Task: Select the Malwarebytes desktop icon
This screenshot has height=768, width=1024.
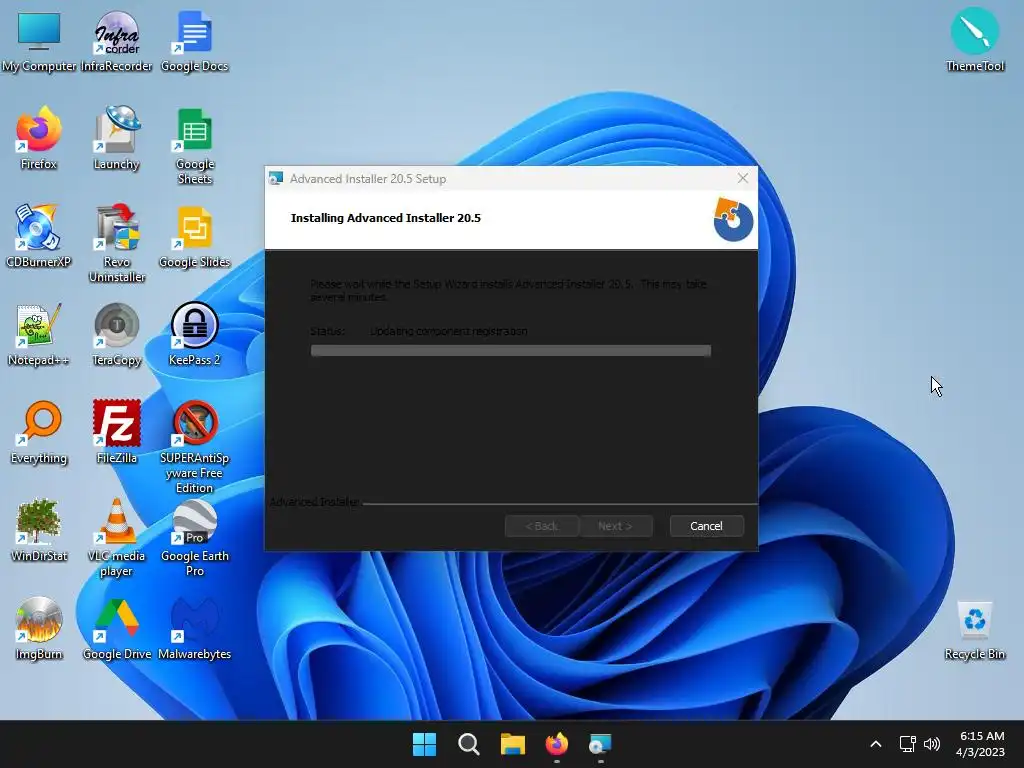Action: click(x=195, y=628)
